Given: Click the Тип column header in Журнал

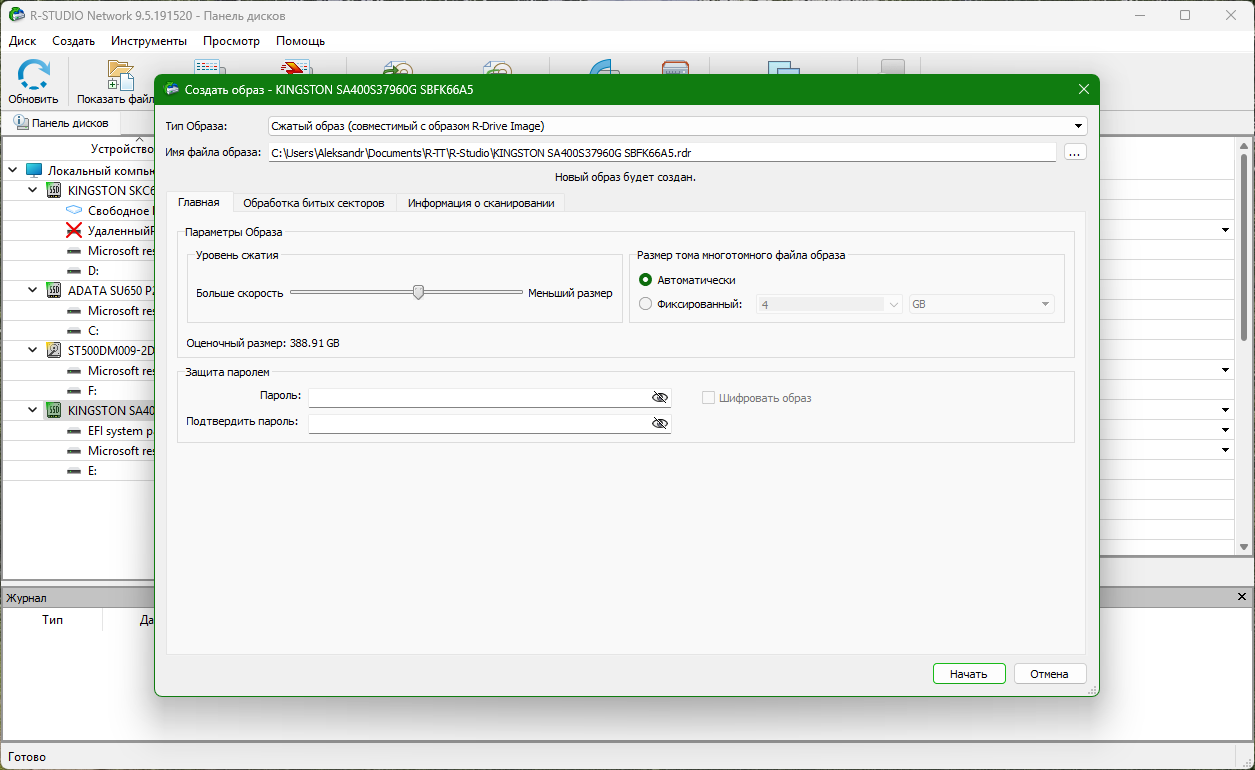Looking at the screenshot, I should tap(53, 620).
